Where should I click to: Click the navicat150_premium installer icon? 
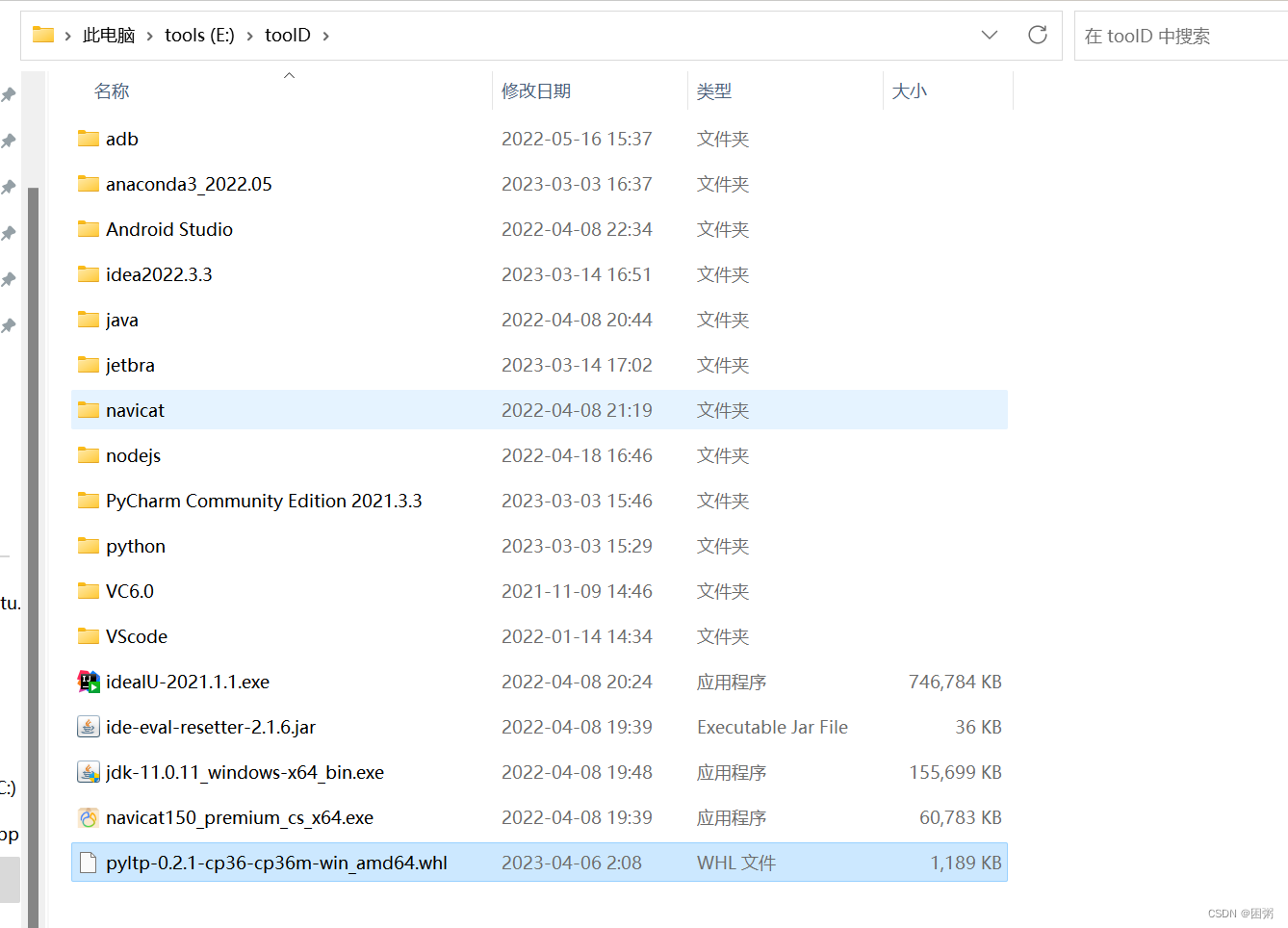(x=89, y=817)
